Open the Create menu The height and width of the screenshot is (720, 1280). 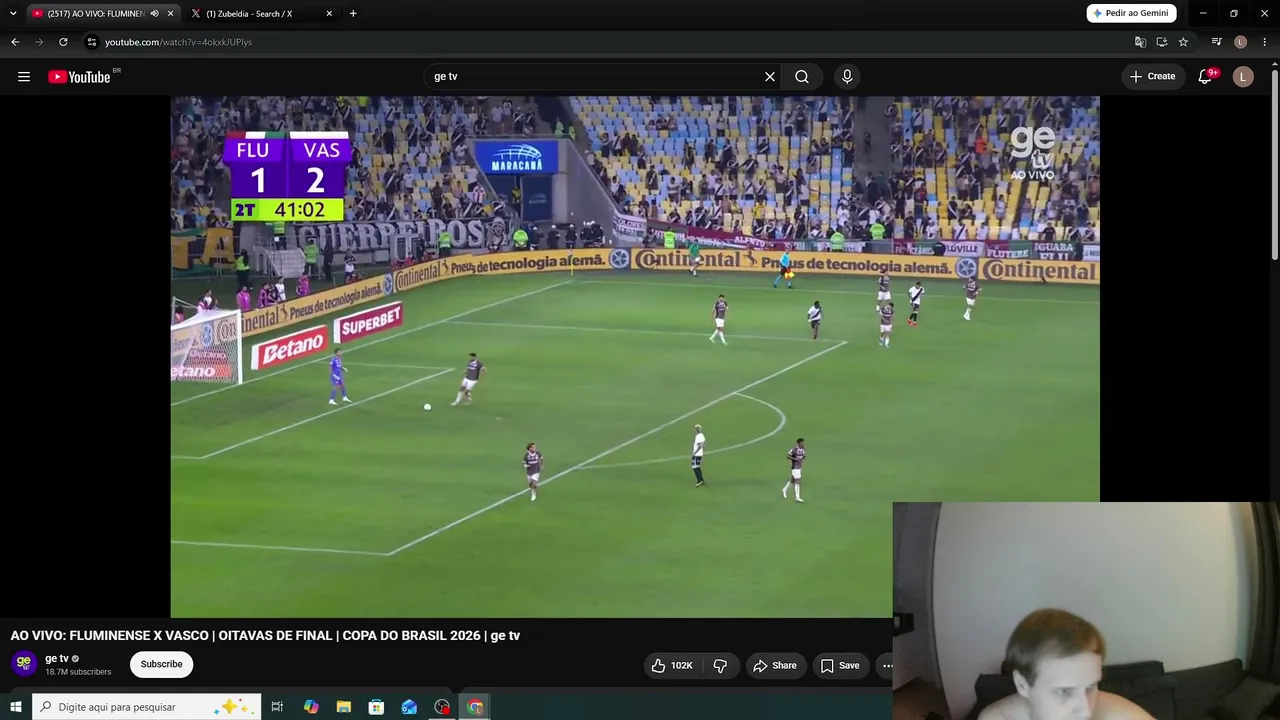1152,77
